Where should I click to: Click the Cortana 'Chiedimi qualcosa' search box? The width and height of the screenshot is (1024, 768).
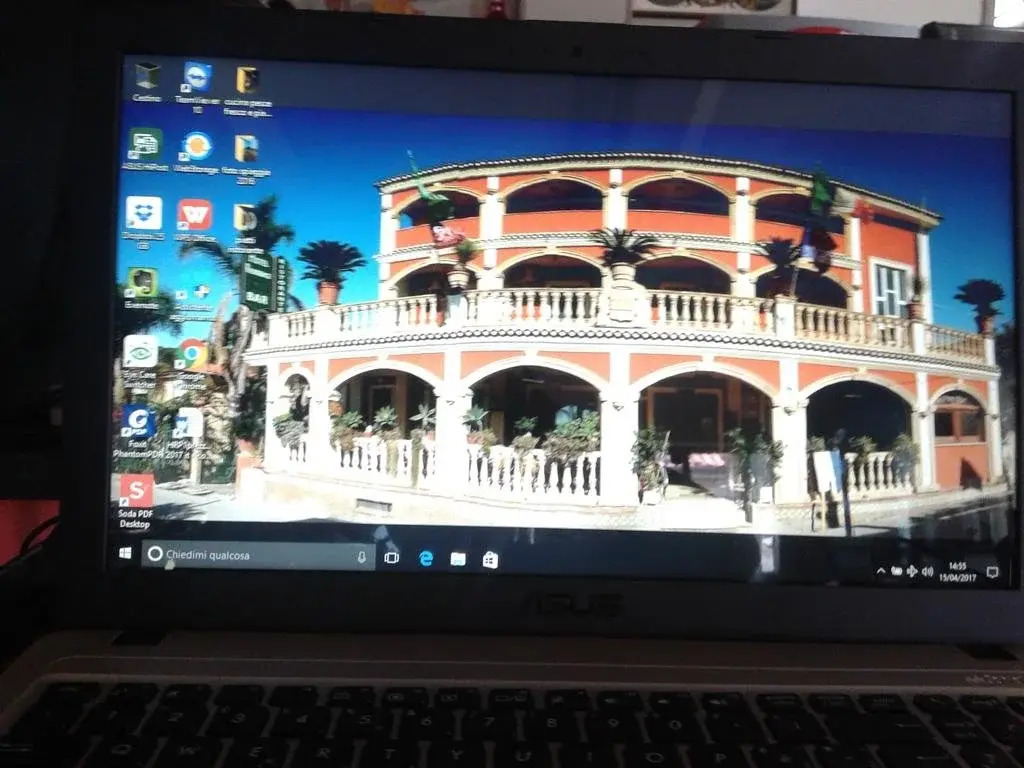[250, 555]
